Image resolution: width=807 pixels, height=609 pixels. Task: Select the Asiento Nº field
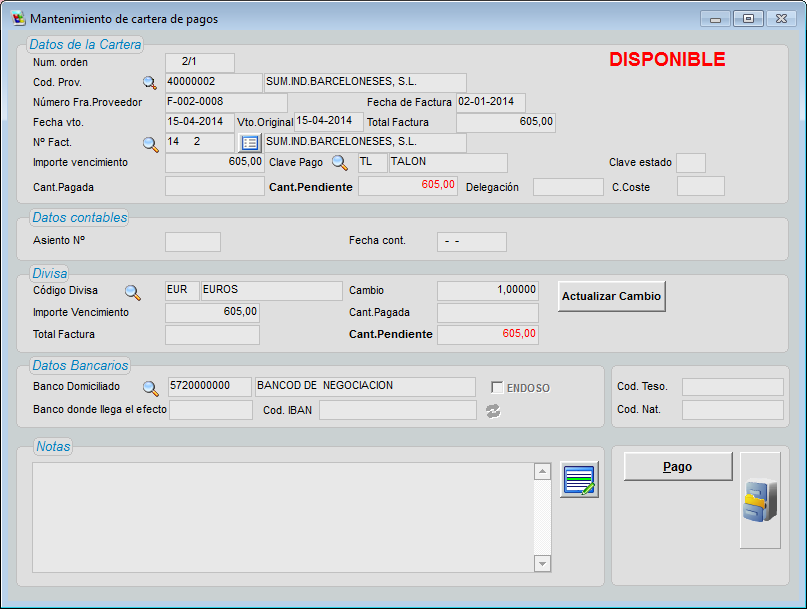(x=192, y=241)
